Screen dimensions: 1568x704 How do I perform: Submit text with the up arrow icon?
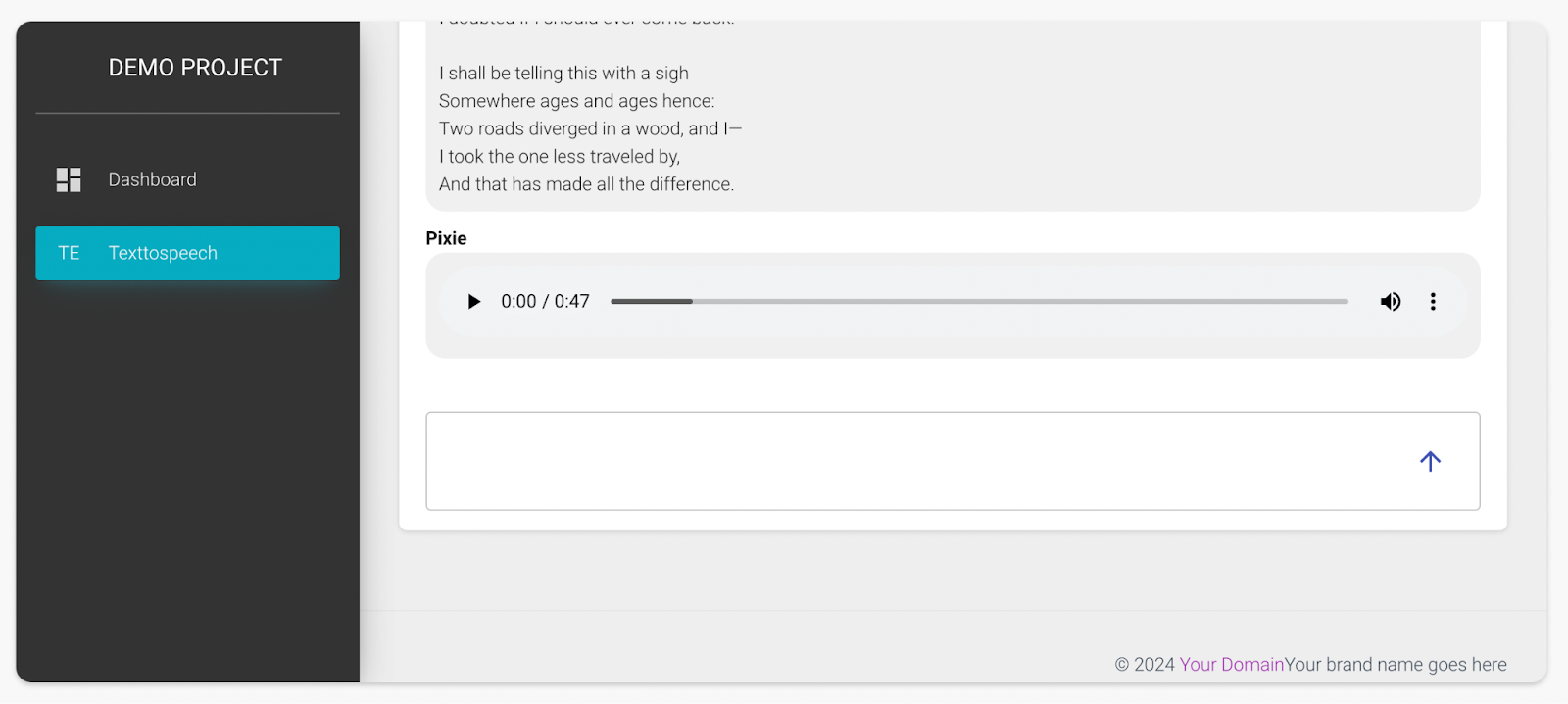[1430, 461]
